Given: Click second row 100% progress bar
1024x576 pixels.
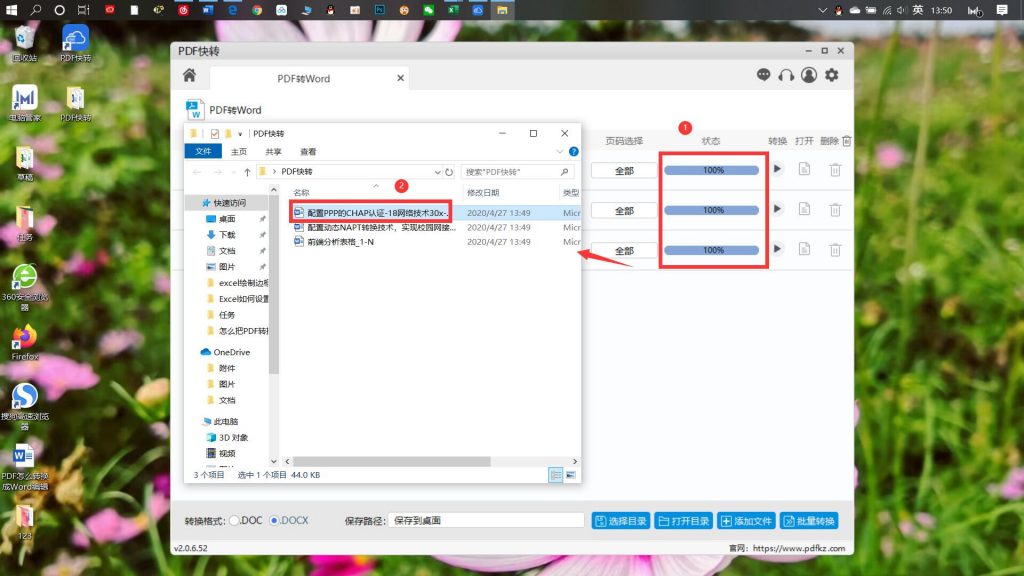Looking at the screenshot, I should [712, 210].
